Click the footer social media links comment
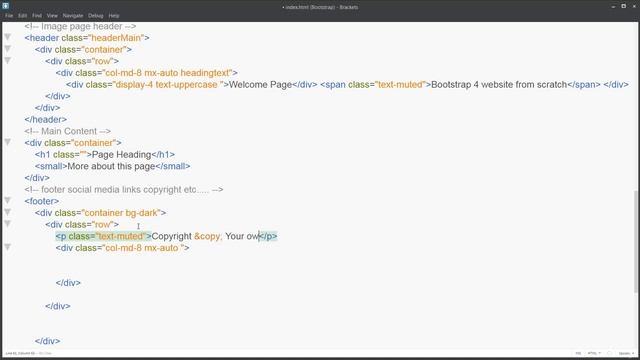Viewport: 640px width, 360px height. tap(124, 190)
